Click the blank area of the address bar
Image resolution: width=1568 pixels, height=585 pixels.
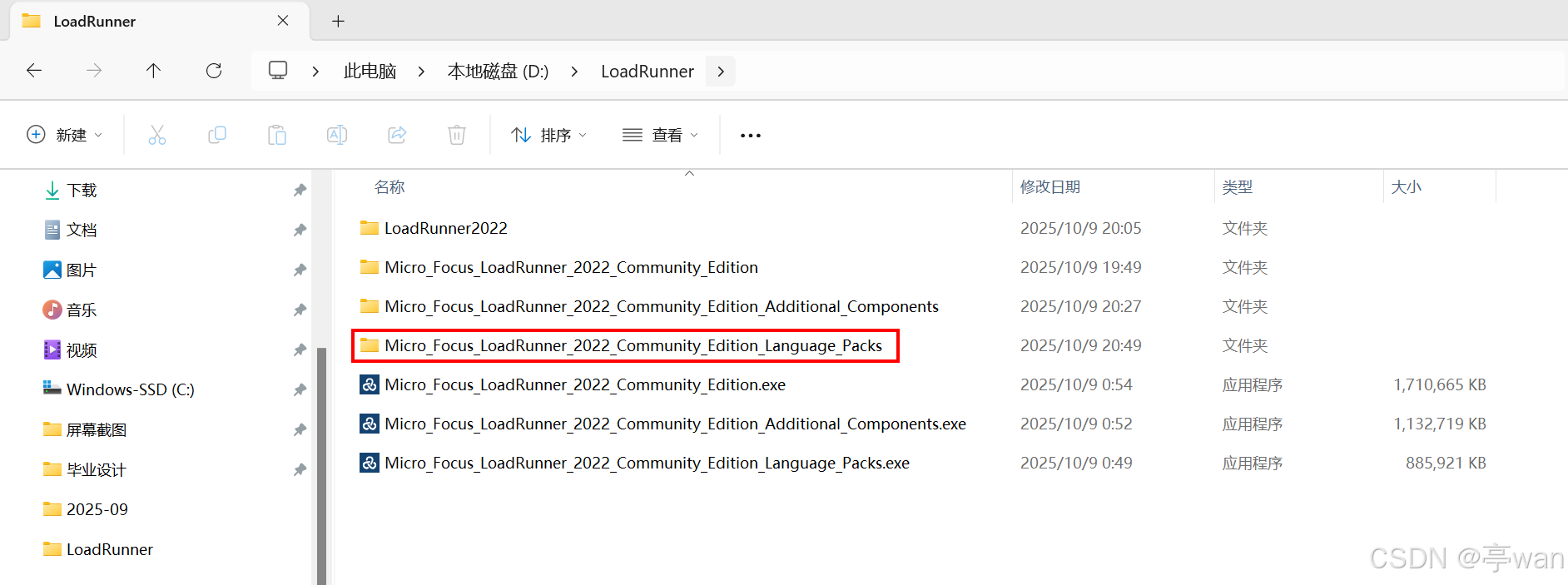click(x=1149, y=72)
